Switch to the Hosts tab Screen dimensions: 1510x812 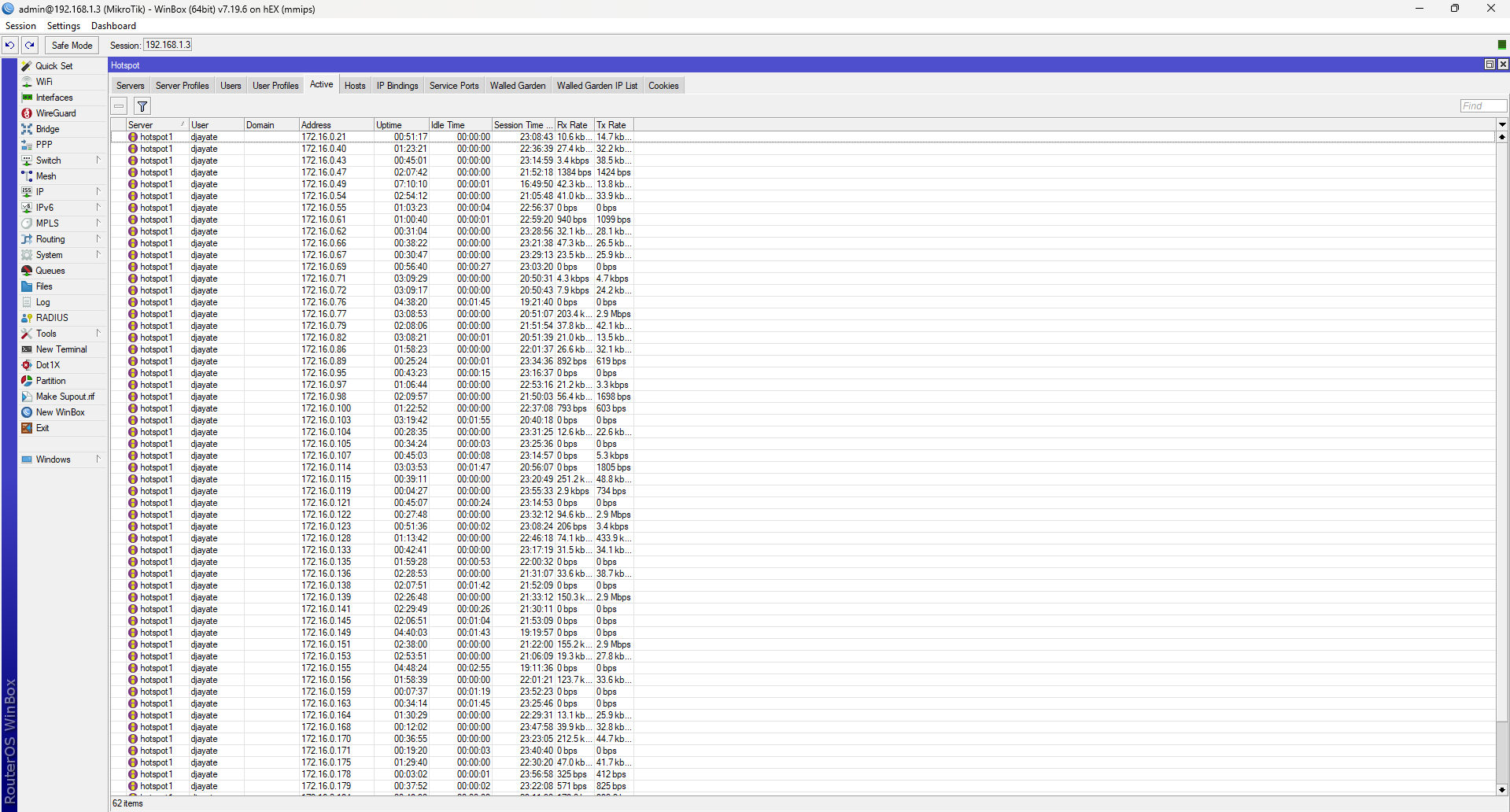(355, 86)
